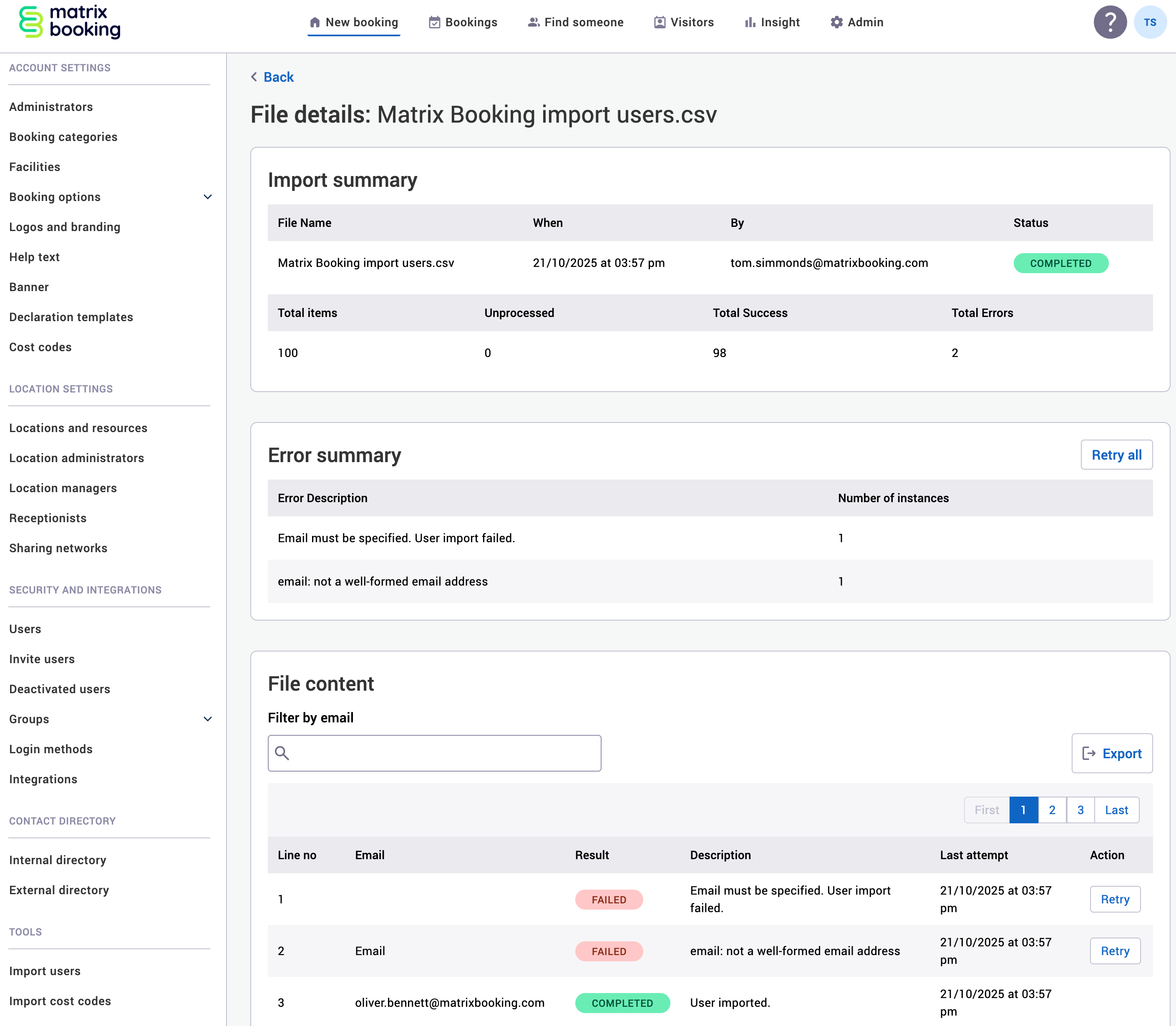Open the New booking home icon
The height and width of the screenshot is (1026, 1176).
(x=315, y=22)
